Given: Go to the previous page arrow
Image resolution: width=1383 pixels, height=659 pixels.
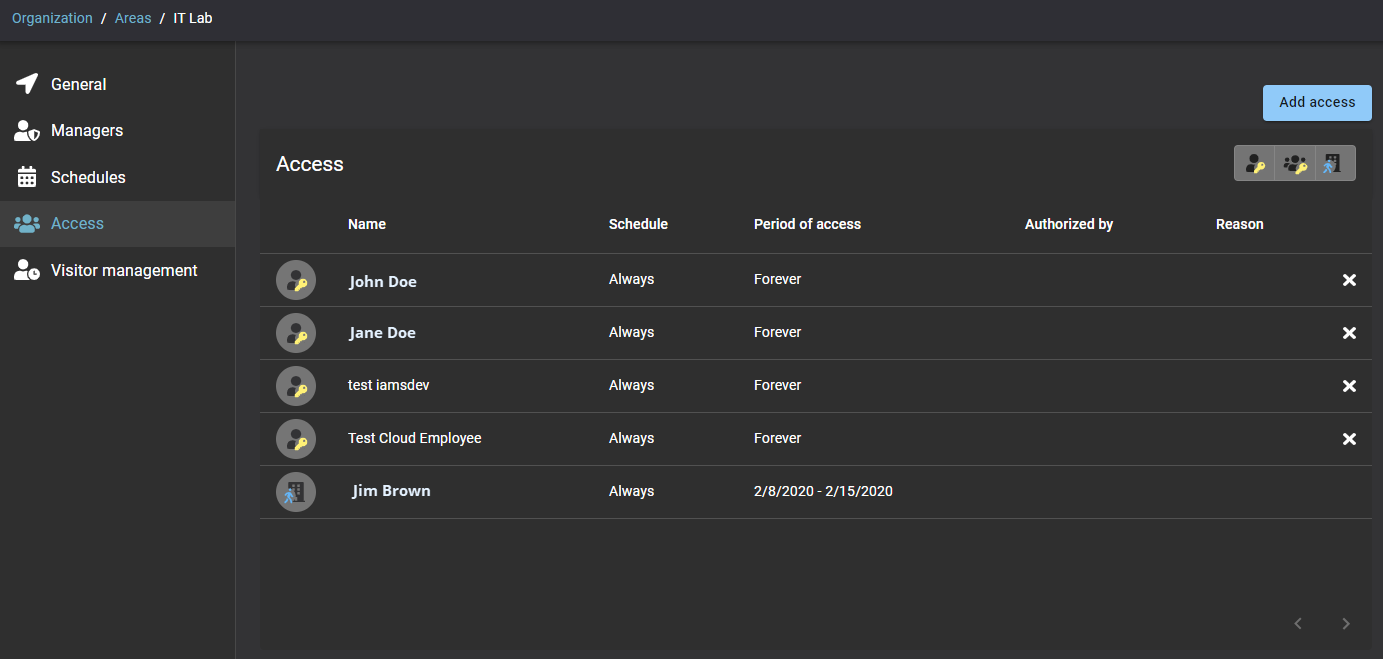Looking at the screenshot, I should click(1298, 624).
